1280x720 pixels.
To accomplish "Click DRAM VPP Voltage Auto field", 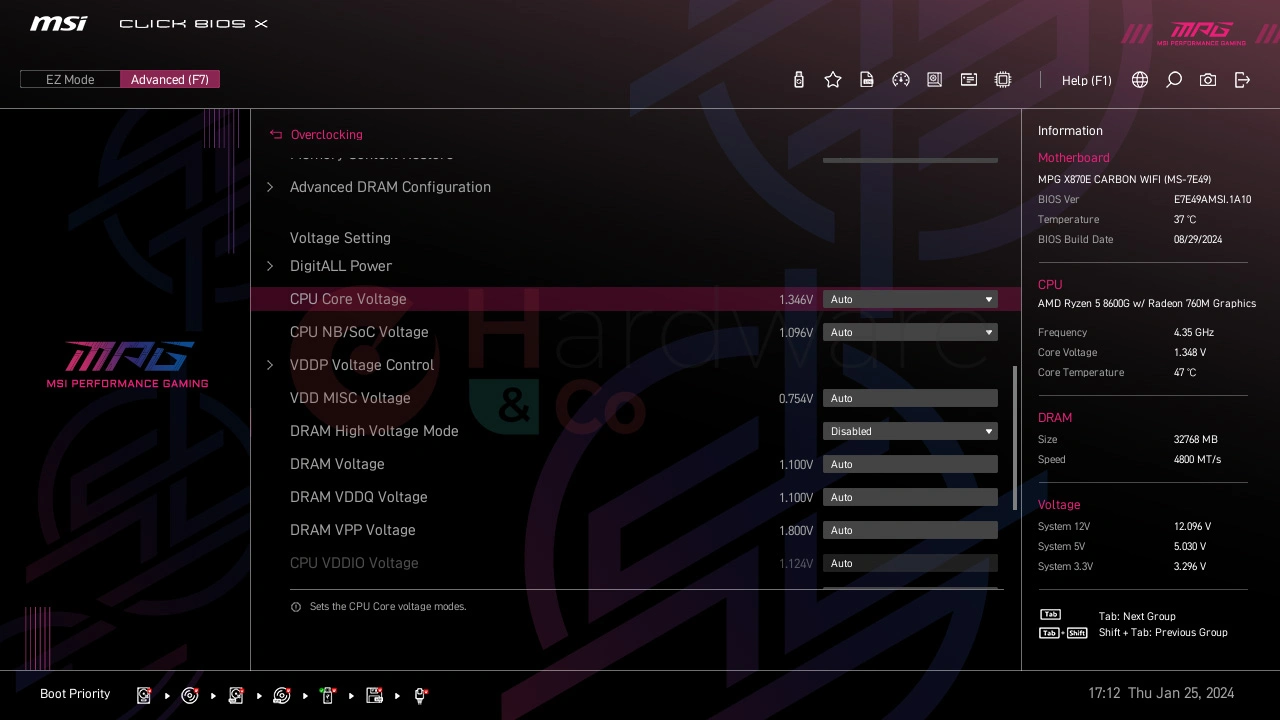I will click(x=910, y=530).
